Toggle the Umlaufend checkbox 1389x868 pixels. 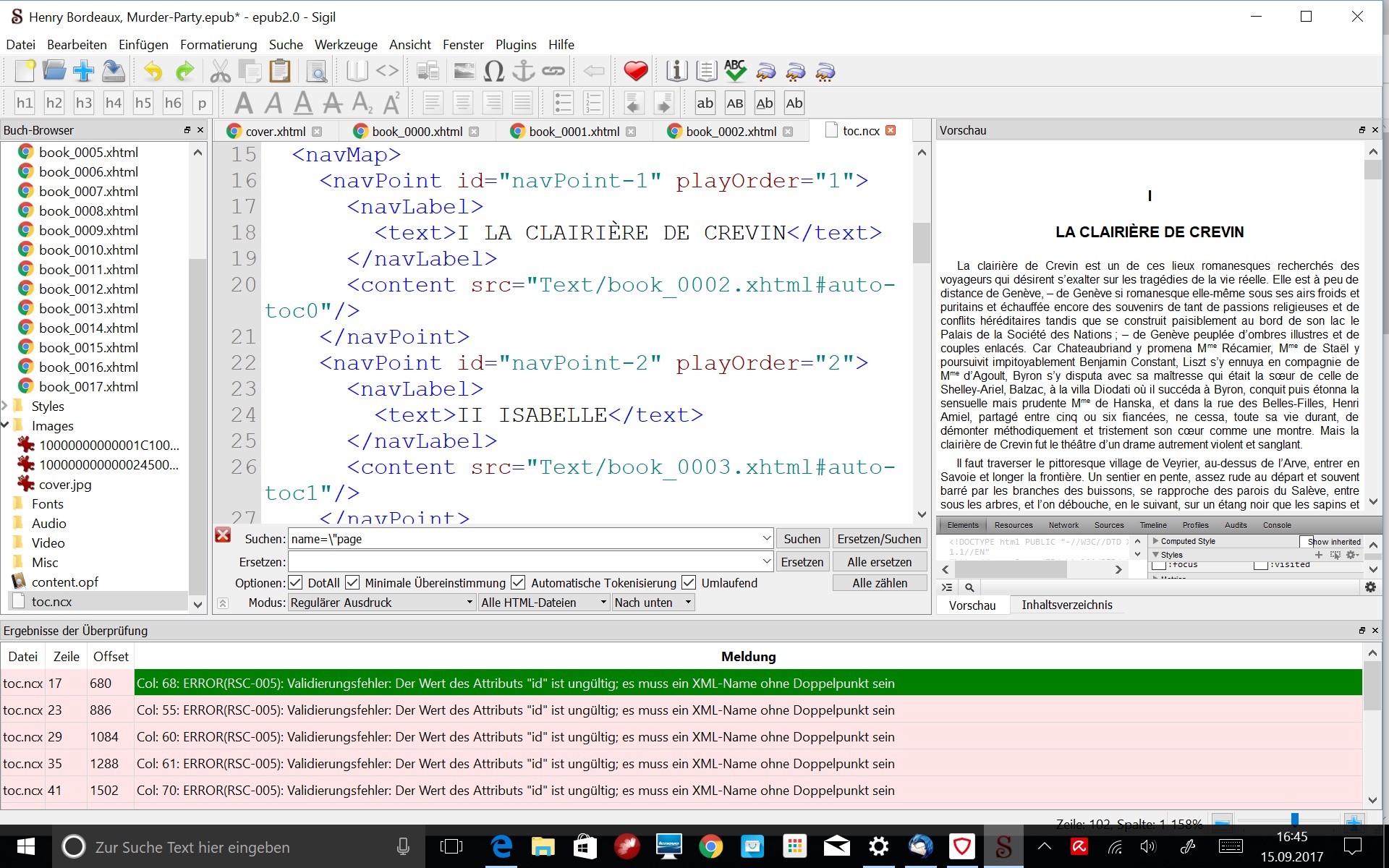tap(689, 583)
